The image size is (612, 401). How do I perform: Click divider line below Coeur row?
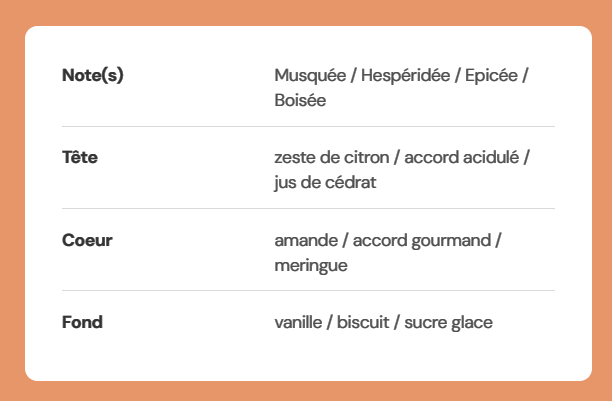(308, 291)
